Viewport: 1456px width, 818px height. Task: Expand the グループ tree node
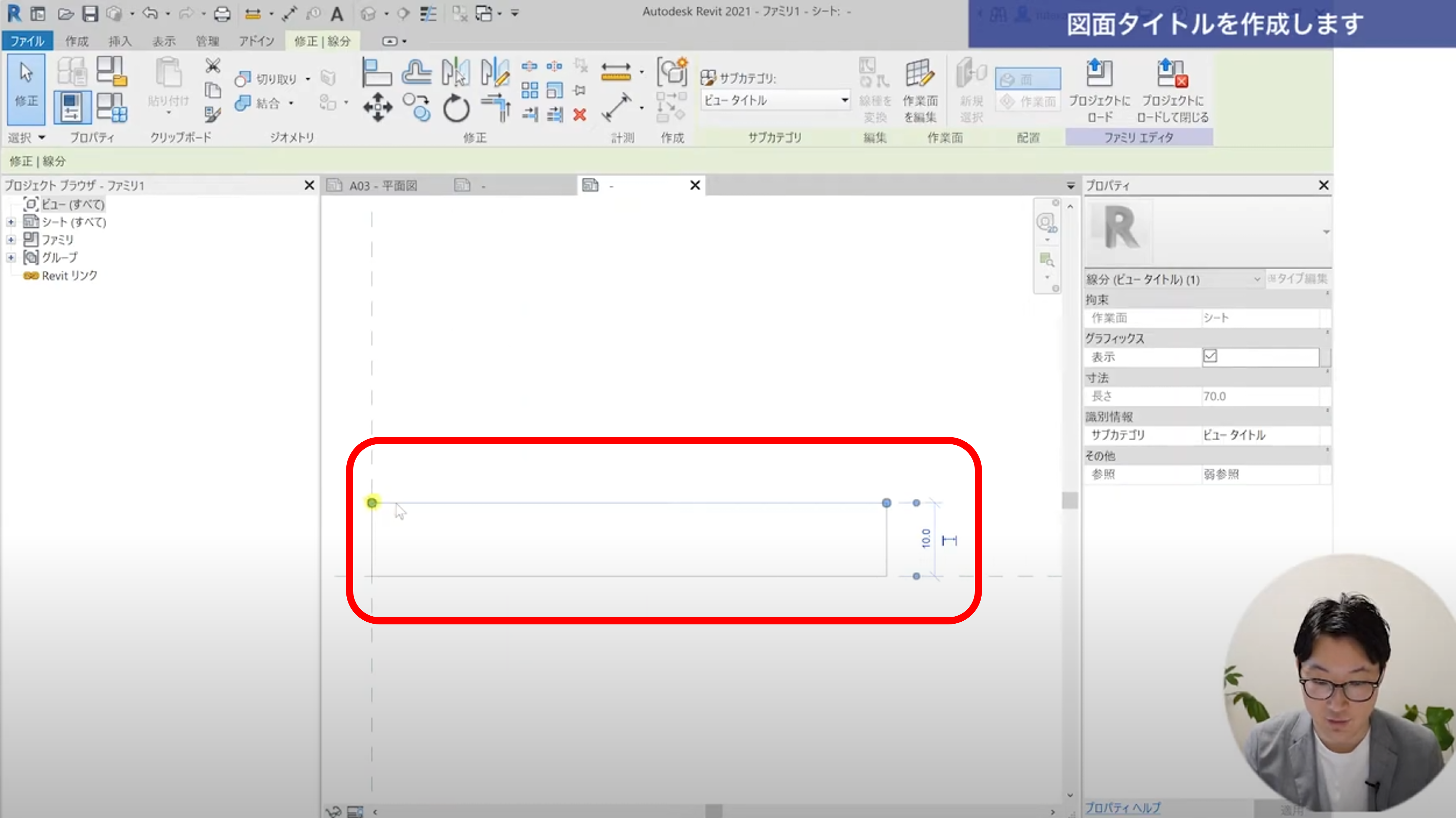point(11,258)
